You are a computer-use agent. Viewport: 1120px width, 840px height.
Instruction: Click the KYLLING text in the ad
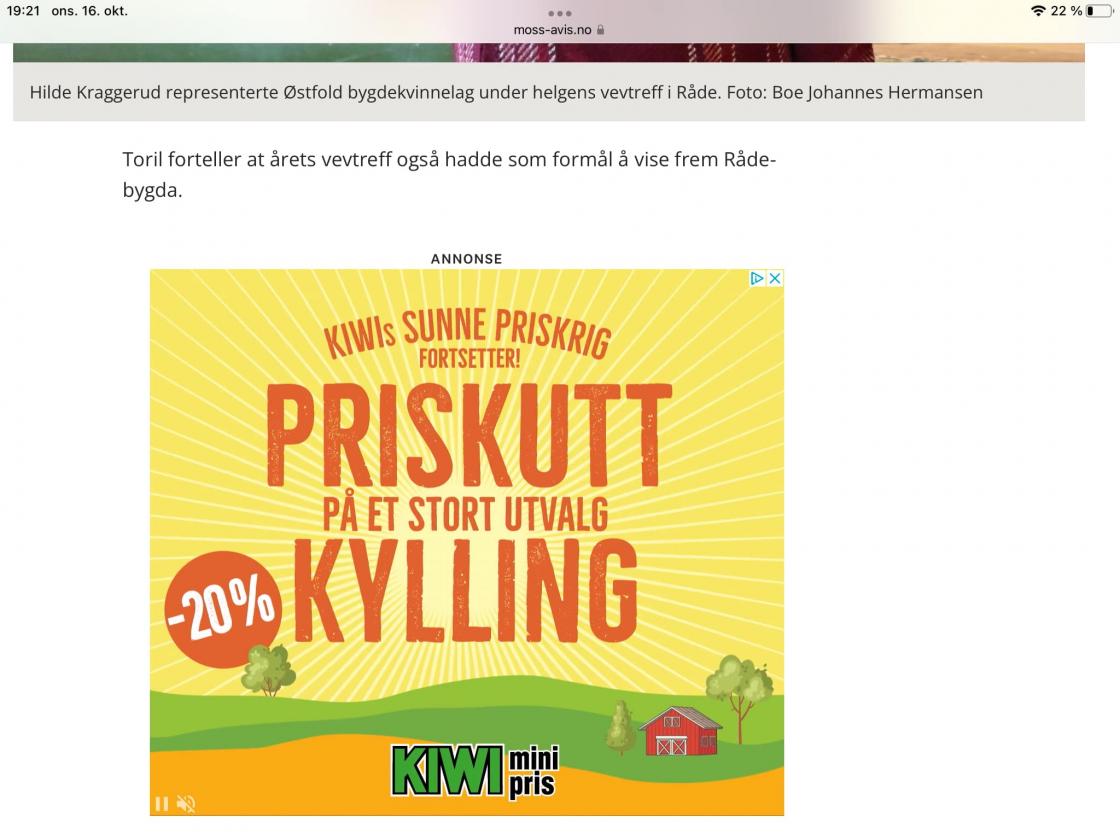click(x=466, y=591)
